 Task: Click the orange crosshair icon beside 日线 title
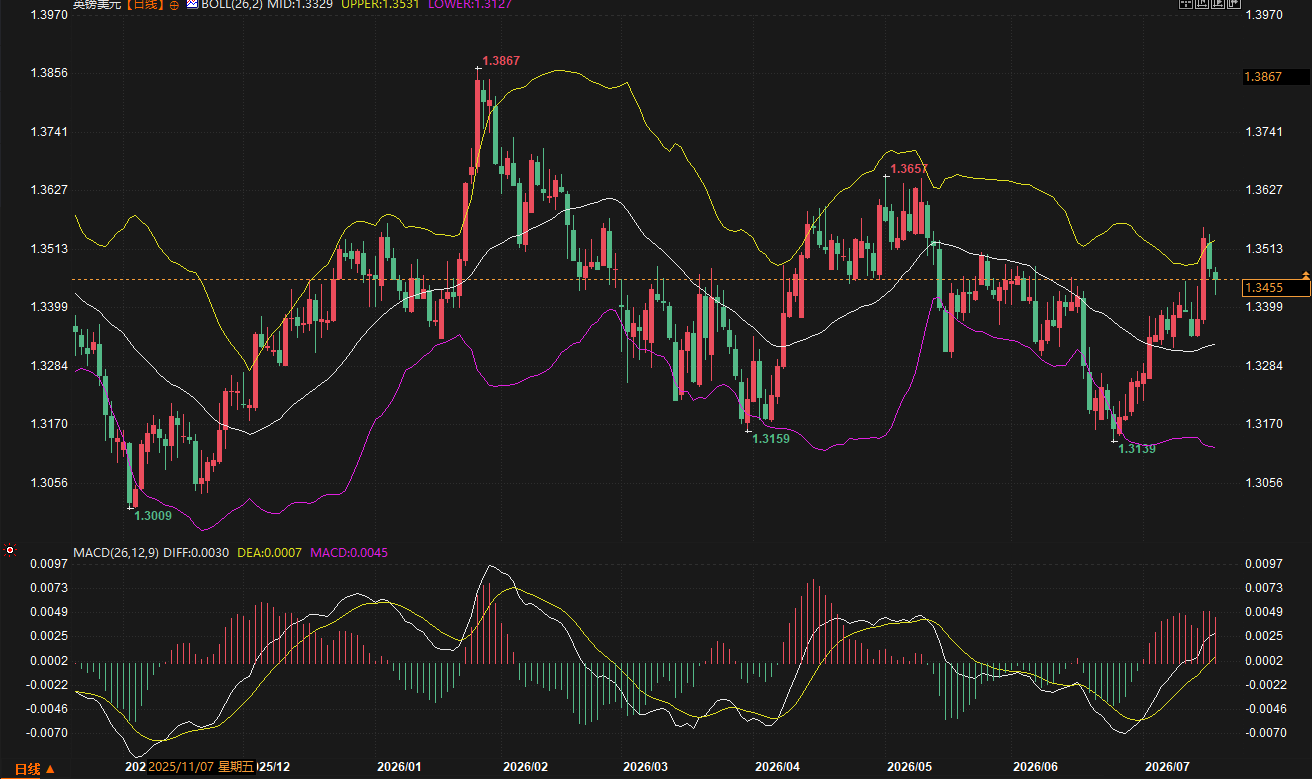pyautogui.click(x=174, y=5)
